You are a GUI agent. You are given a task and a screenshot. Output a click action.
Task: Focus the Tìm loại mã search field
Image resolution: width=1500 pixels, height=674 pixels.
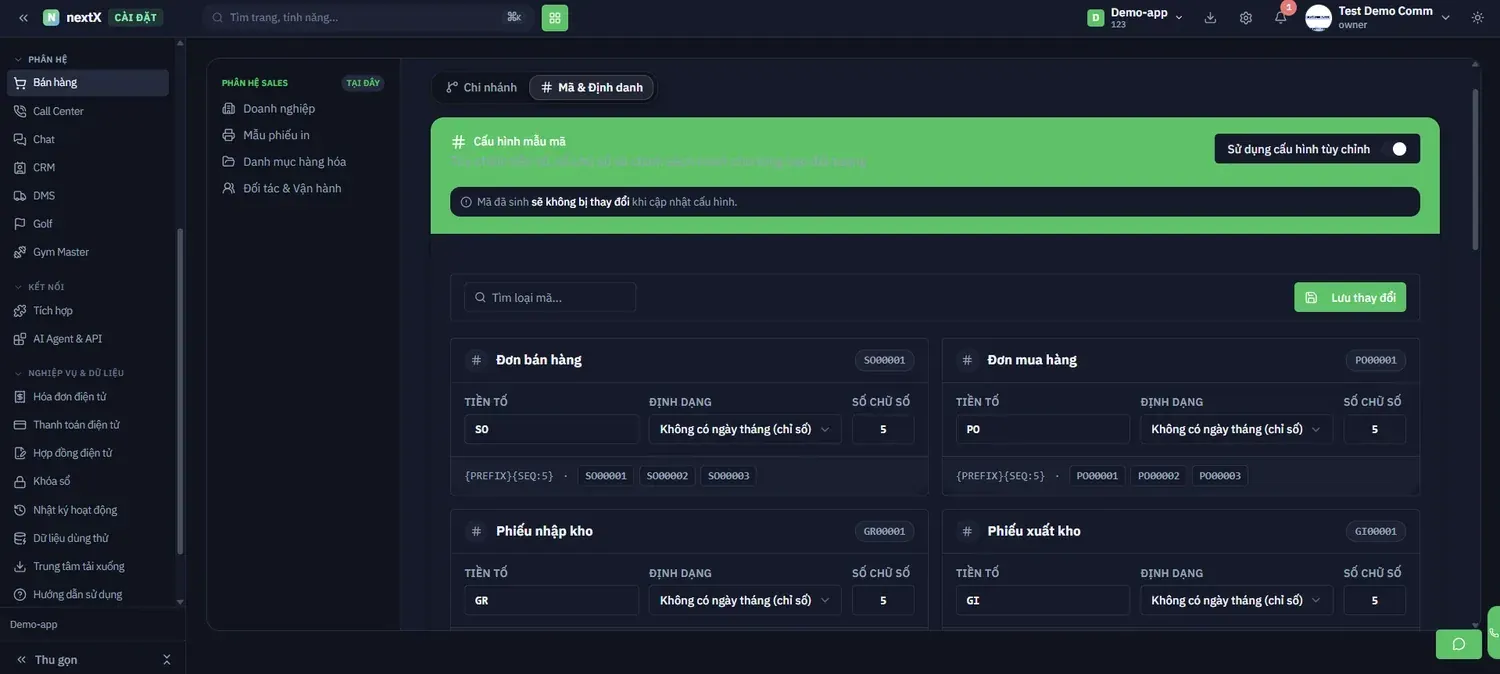click(x=550, y=297)
